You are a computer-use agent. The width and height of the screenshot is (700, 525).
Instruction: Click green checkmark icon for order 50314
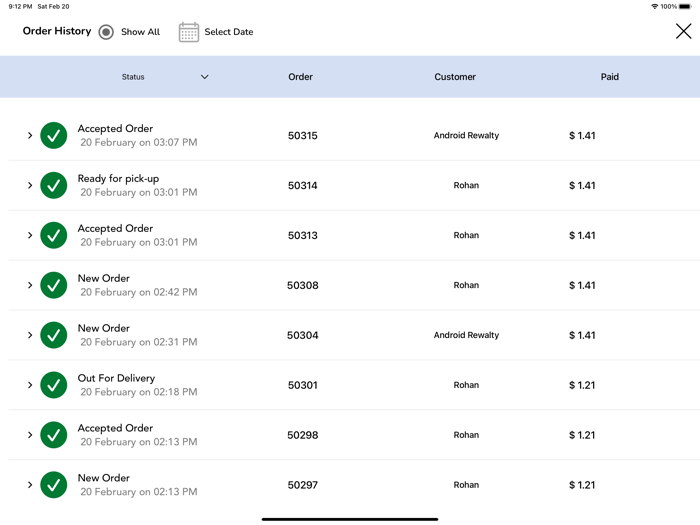(x=54, y=185)
